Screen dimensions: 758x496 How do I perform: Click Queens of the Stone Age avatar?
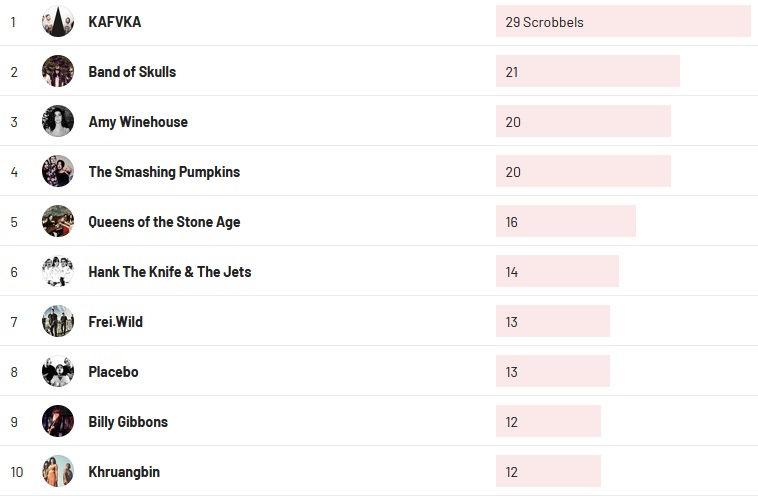[x=58, y=221]
